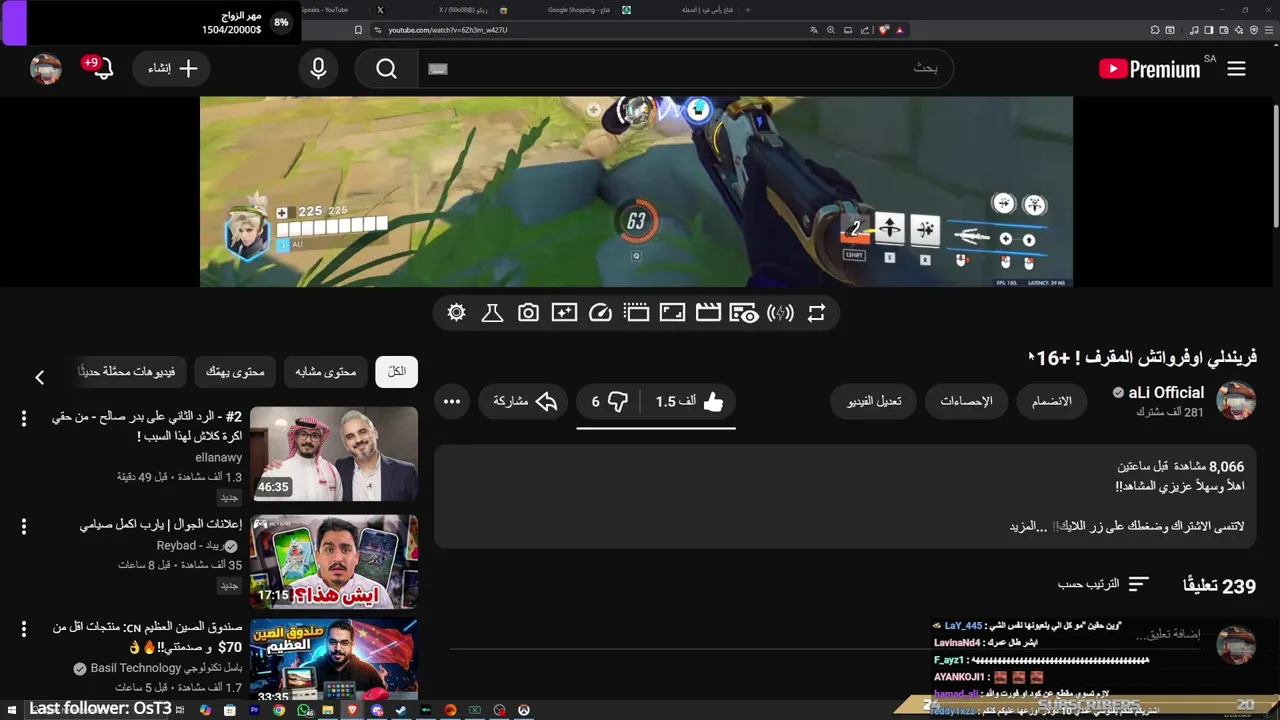Open the video enhancer settings gear
This screenshot has width=1280, height=720.
tap(457, 313)
